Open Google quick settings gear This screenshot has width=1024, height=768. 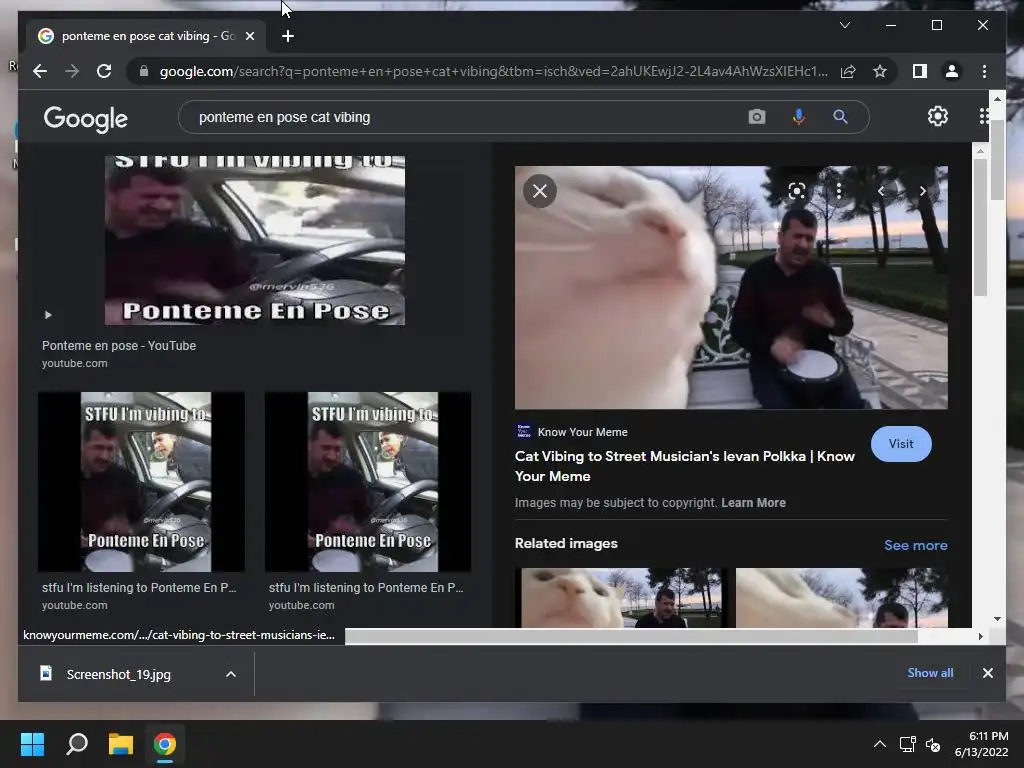pos(938,116)
